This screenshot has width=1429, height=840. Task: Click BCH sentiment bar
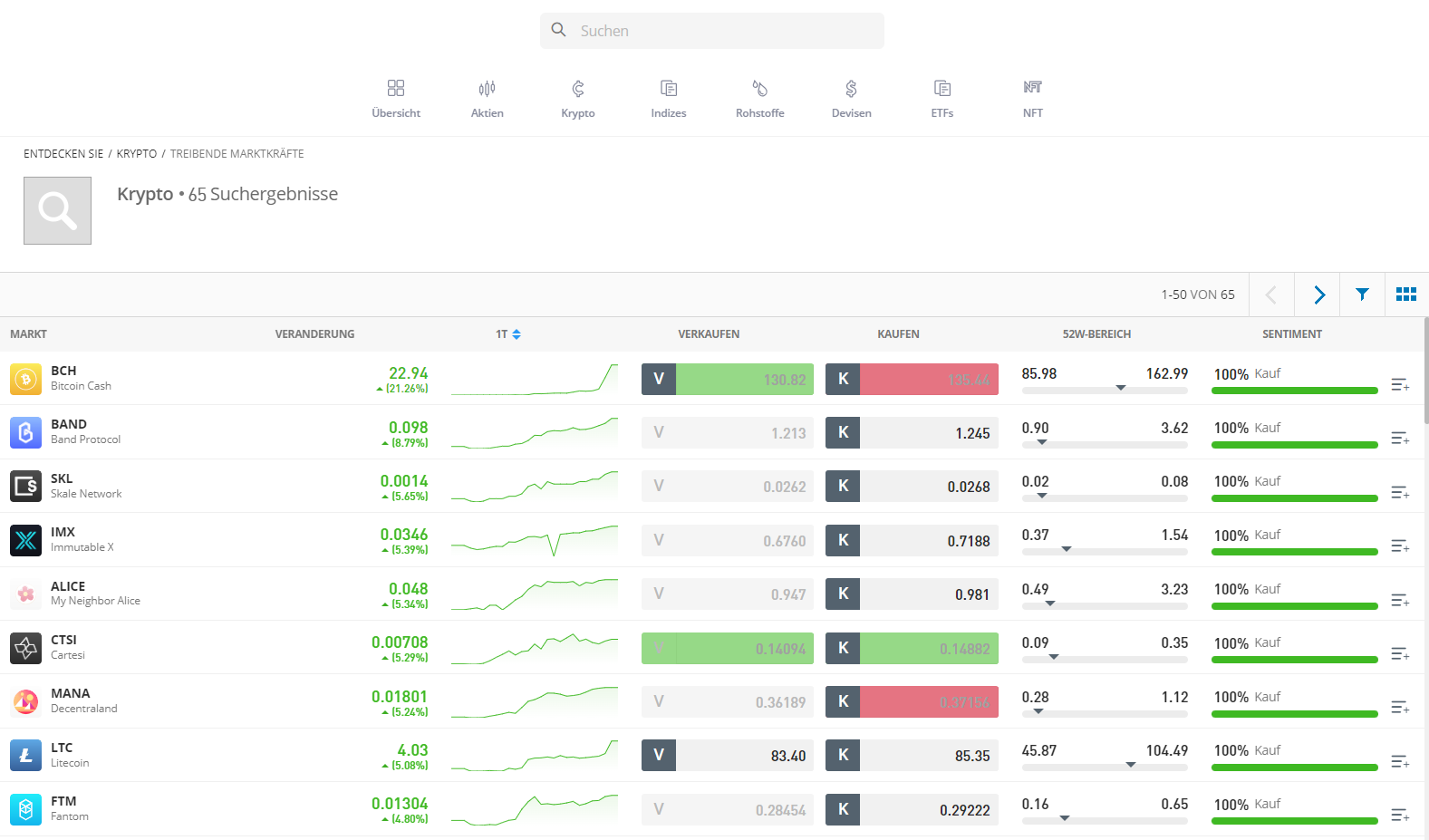(1295, 391)
